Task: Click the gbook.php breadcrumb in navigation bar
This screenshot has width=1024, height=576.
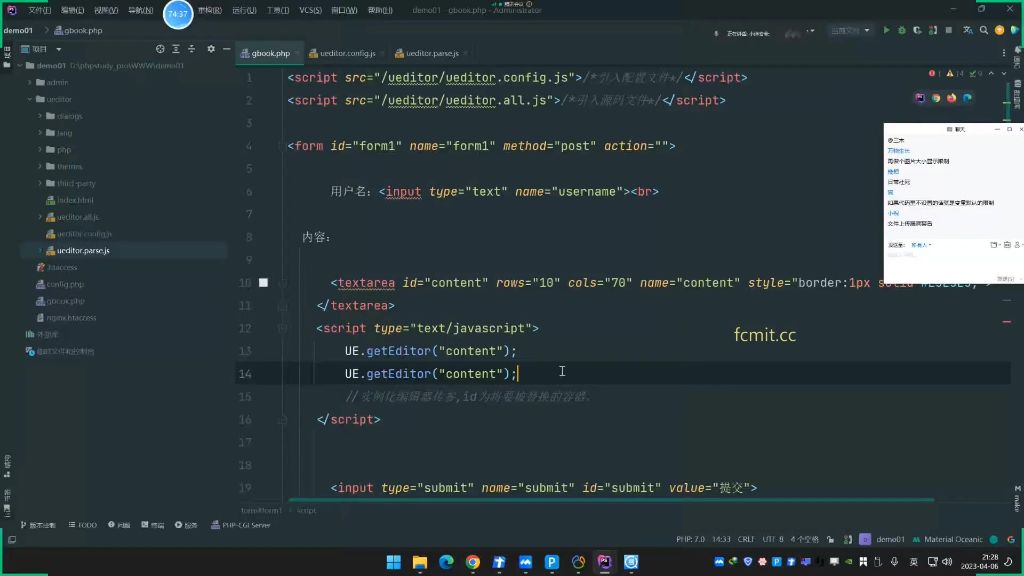Action: (x=78, y=30)
